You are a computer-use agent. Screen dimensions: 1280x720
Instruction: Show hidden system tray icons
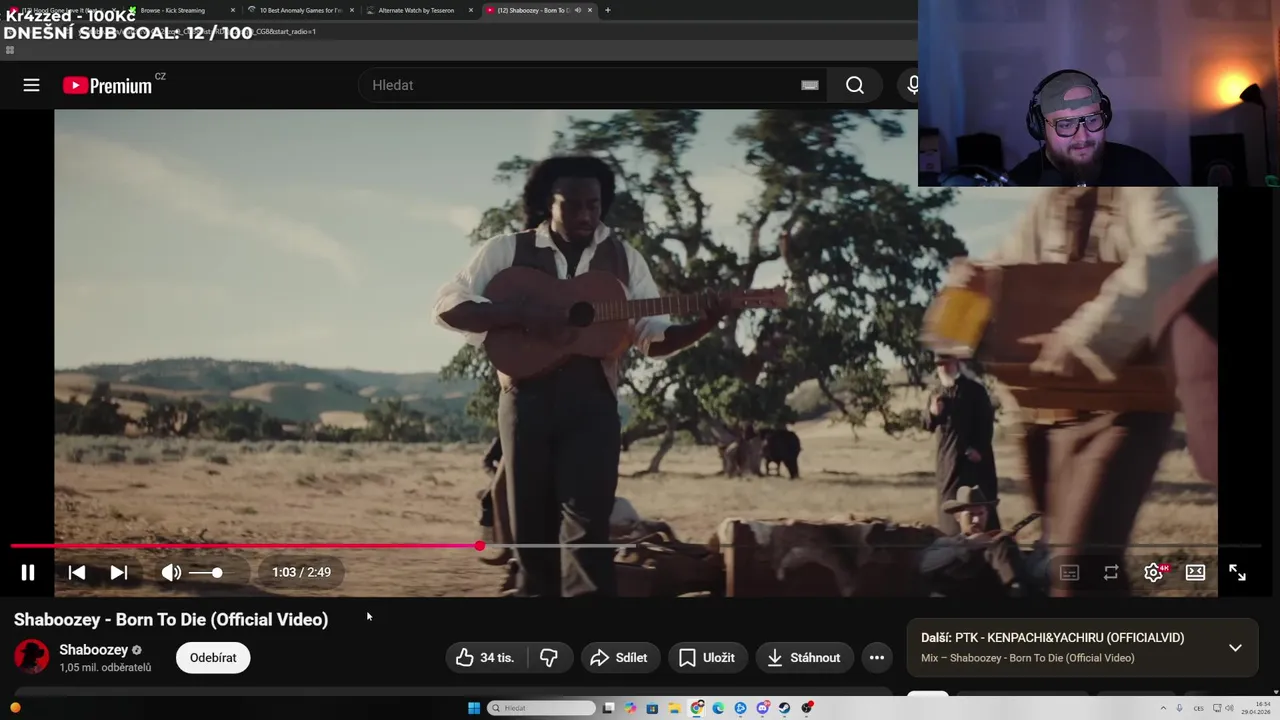[1163, 708]
